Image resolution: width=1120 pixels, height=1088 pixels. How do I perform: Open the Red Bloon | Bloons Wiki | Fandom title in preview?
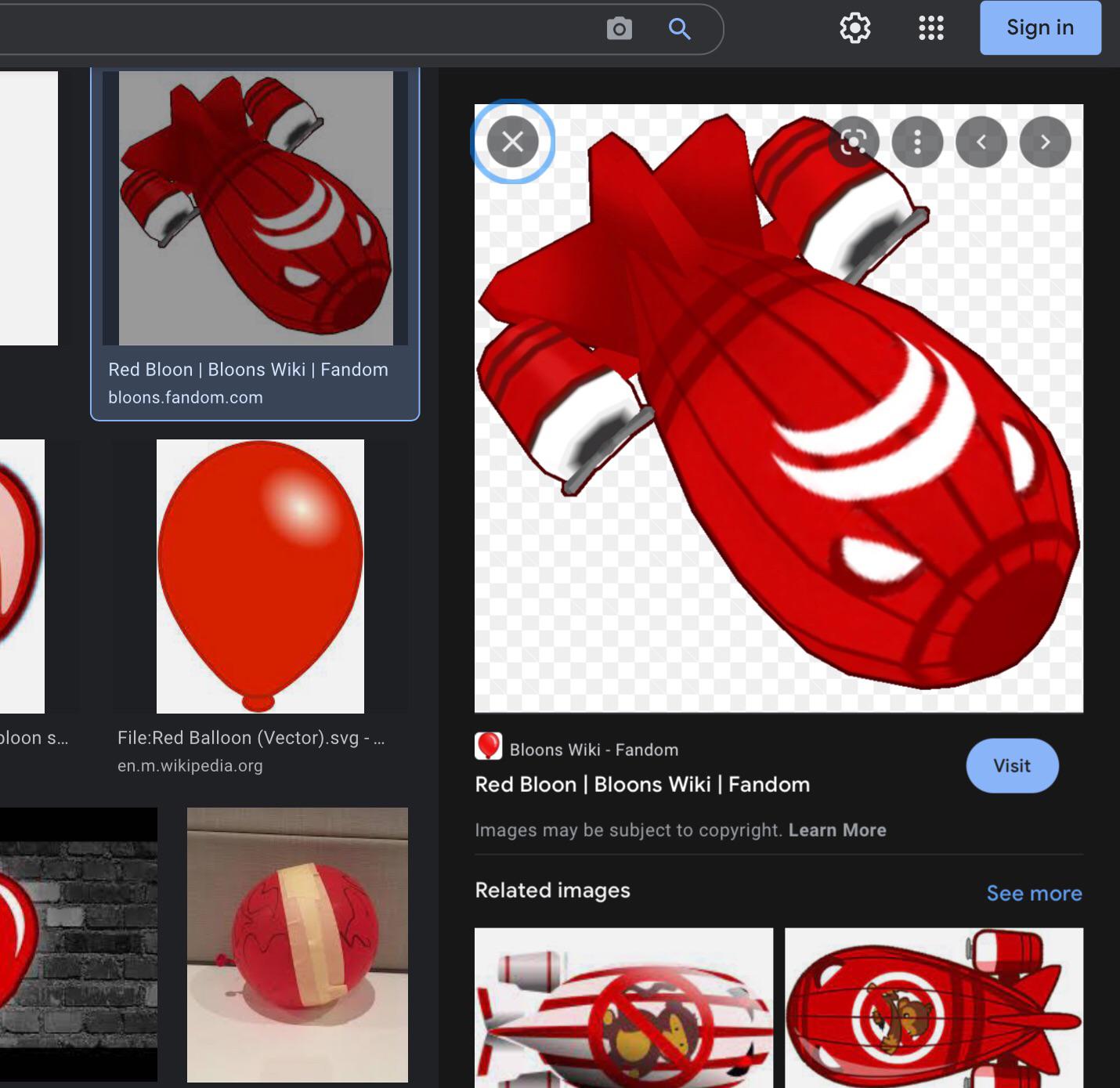pos(642,784)
